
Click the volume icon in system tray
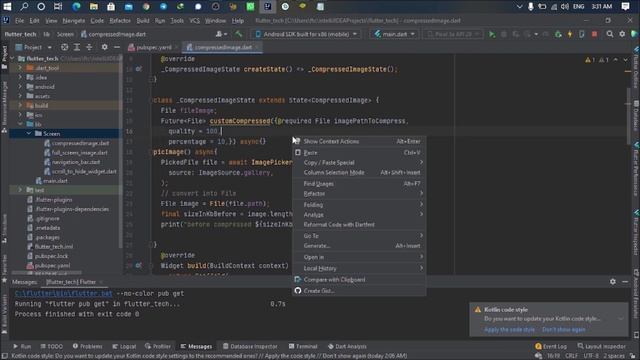(564, 7)
